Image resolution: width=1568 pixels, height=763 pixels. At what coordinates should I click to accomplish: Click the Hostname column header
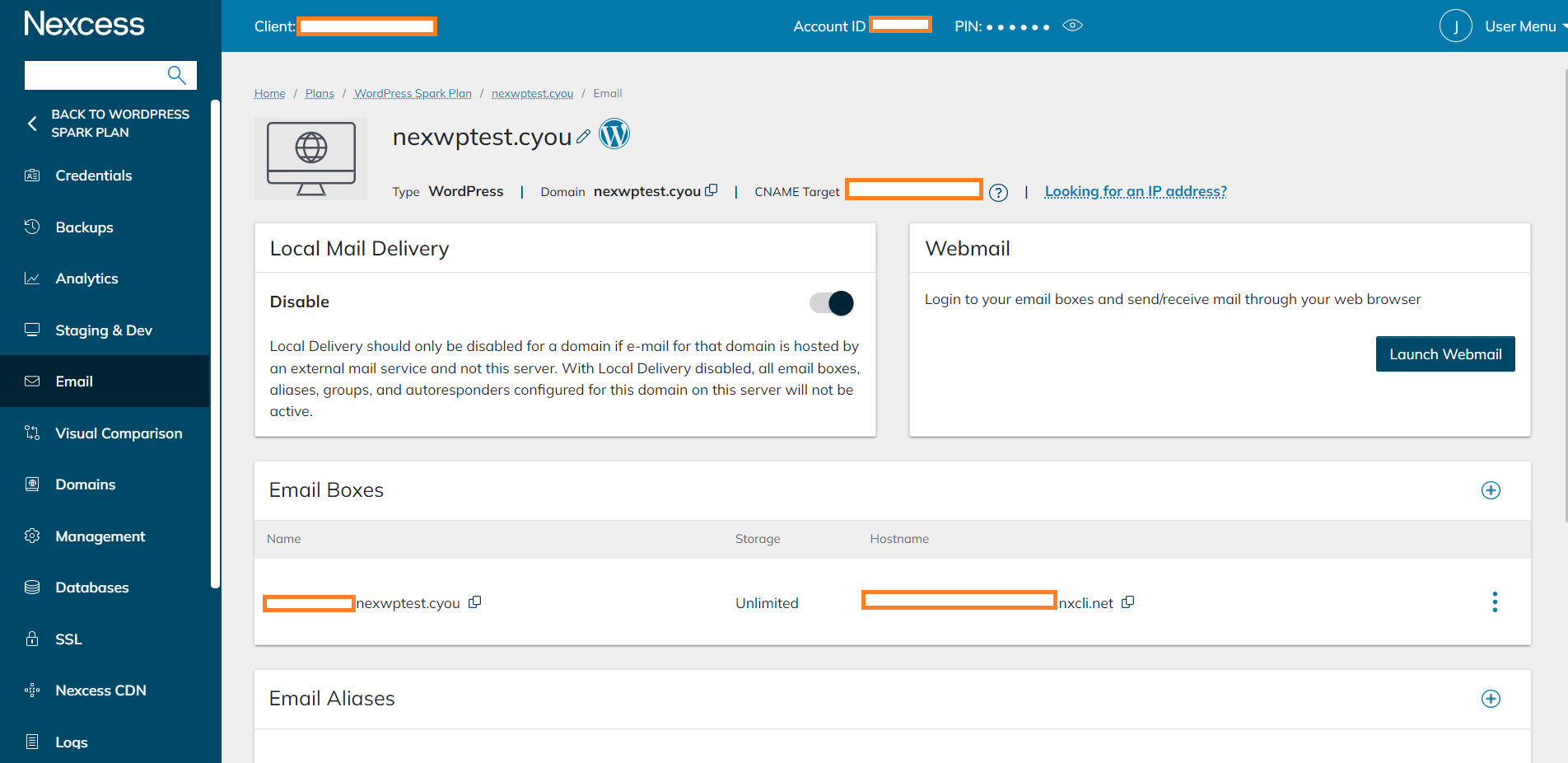click(x=899, y=539)
